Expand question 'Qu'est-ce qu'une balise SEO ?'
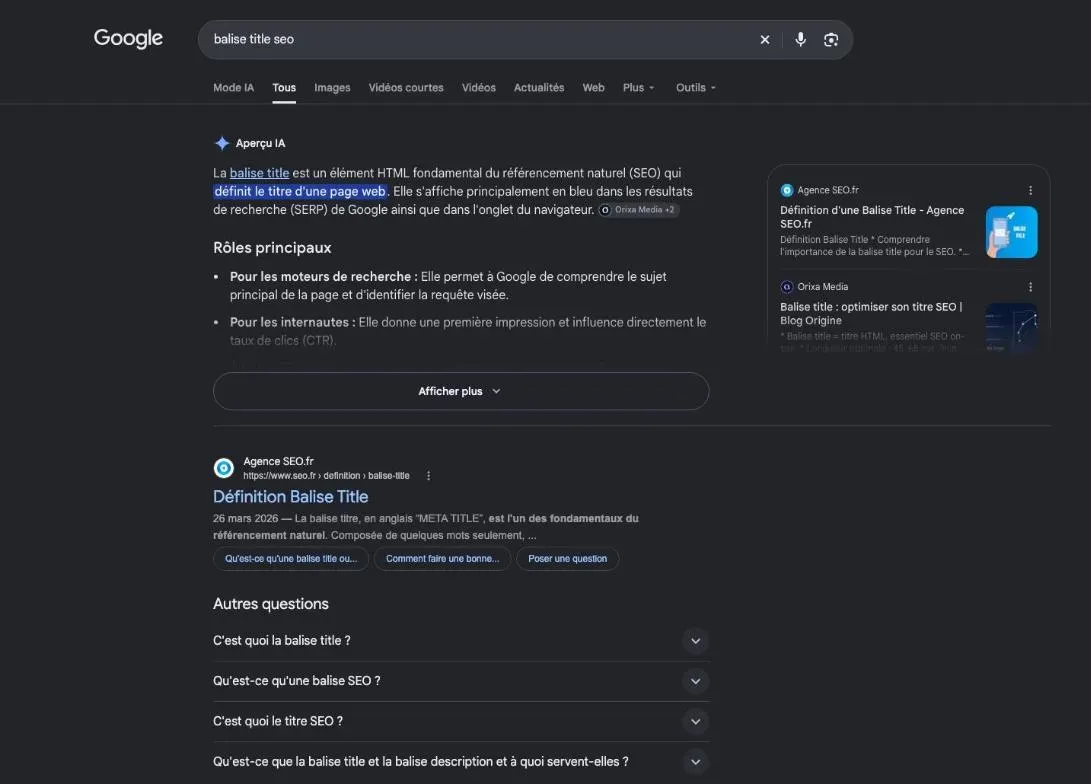The image size is (1091, 784). pyautogui.click(x=461, y=681)
